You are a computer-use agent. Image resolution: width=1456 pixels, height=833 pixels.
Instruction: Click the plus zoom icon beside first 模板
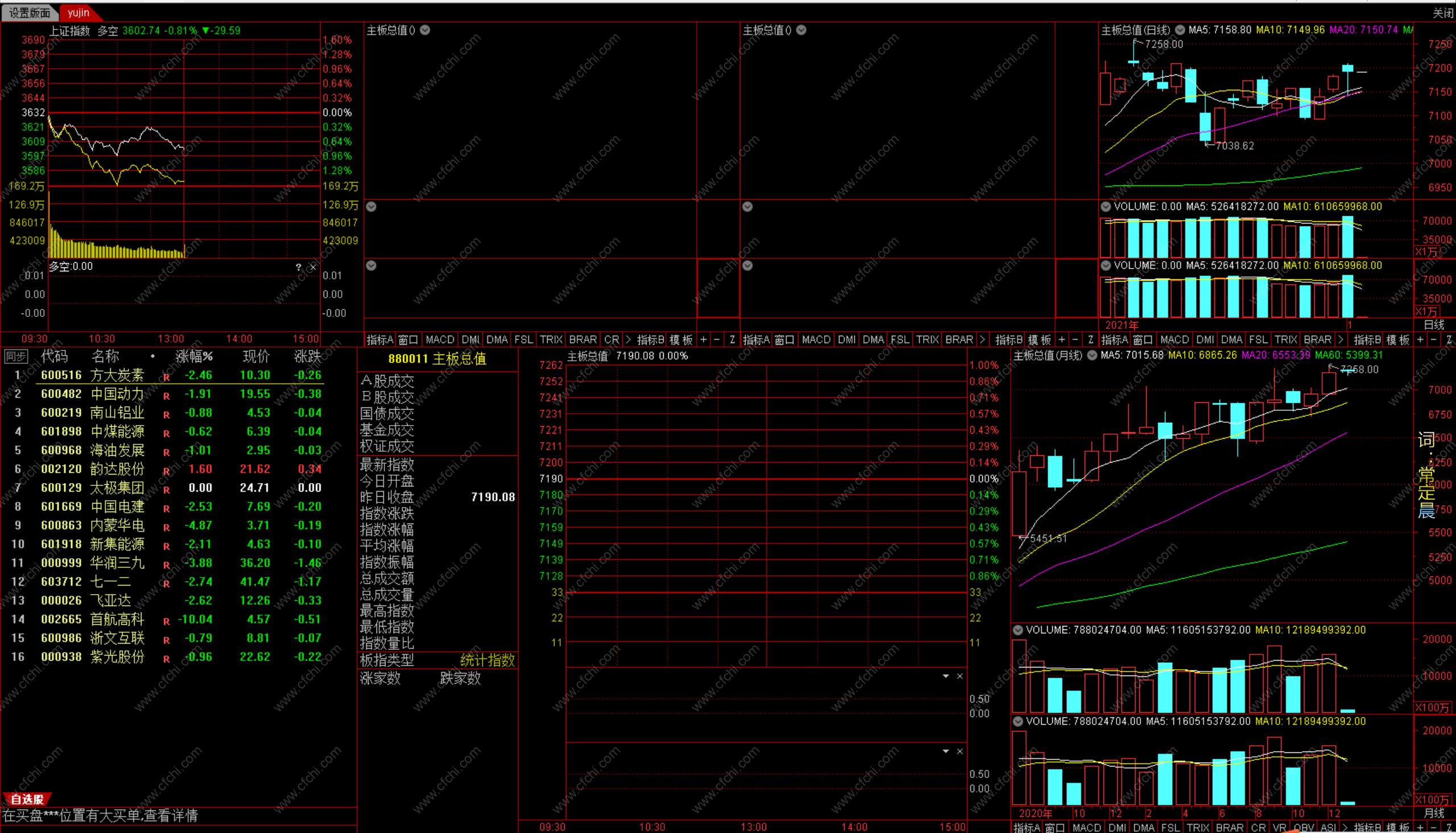(x=704, y=340)
